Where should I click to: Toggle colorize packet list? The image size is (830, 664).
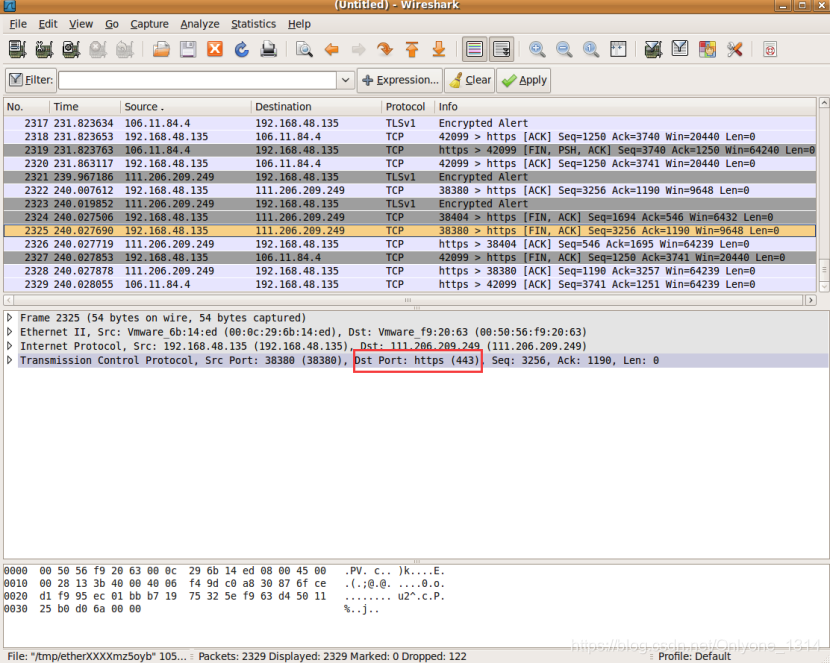click(x=475, y=49)
